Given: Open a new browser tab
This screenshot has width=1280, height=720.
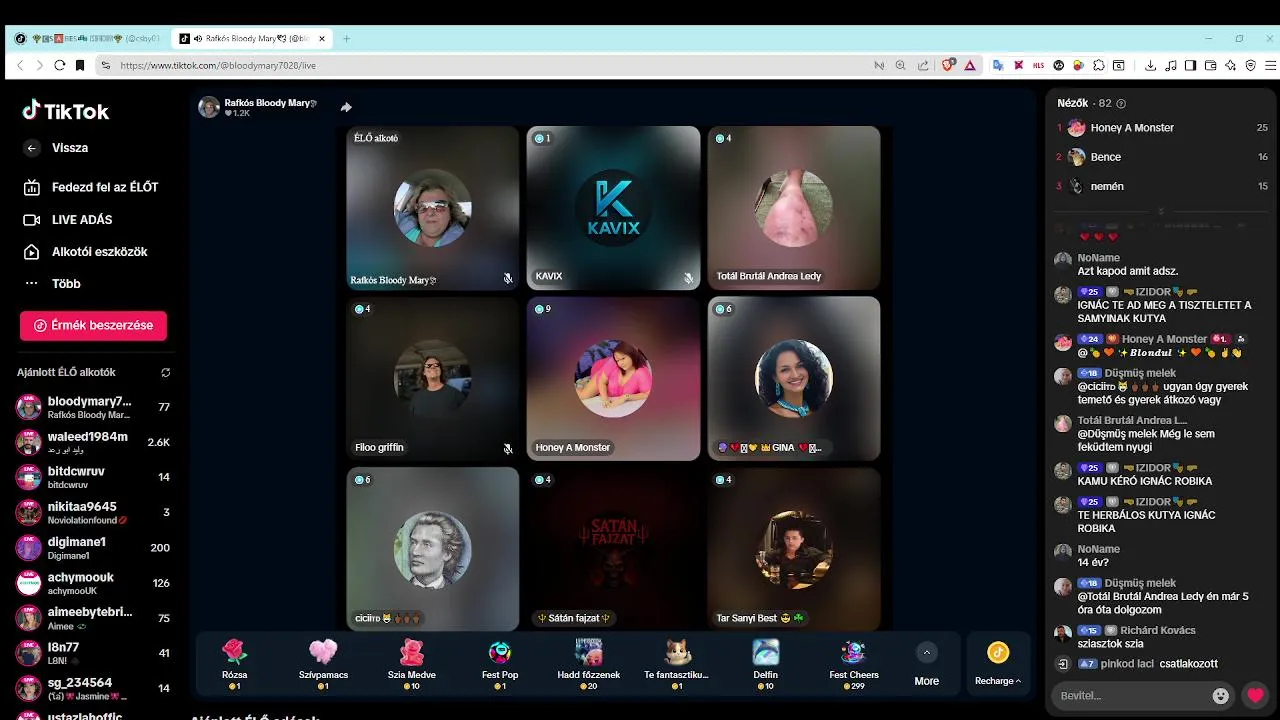Looking at the screenshot, I should [347, 38].
